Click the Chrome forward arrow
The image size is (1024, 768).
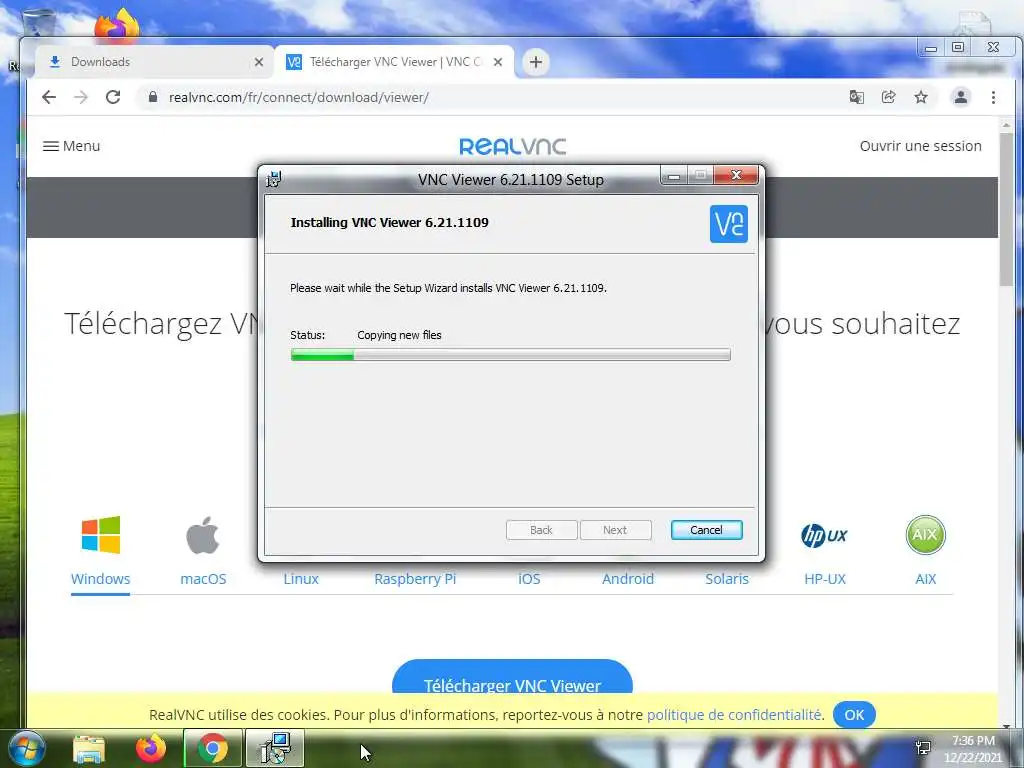point(81,97)
